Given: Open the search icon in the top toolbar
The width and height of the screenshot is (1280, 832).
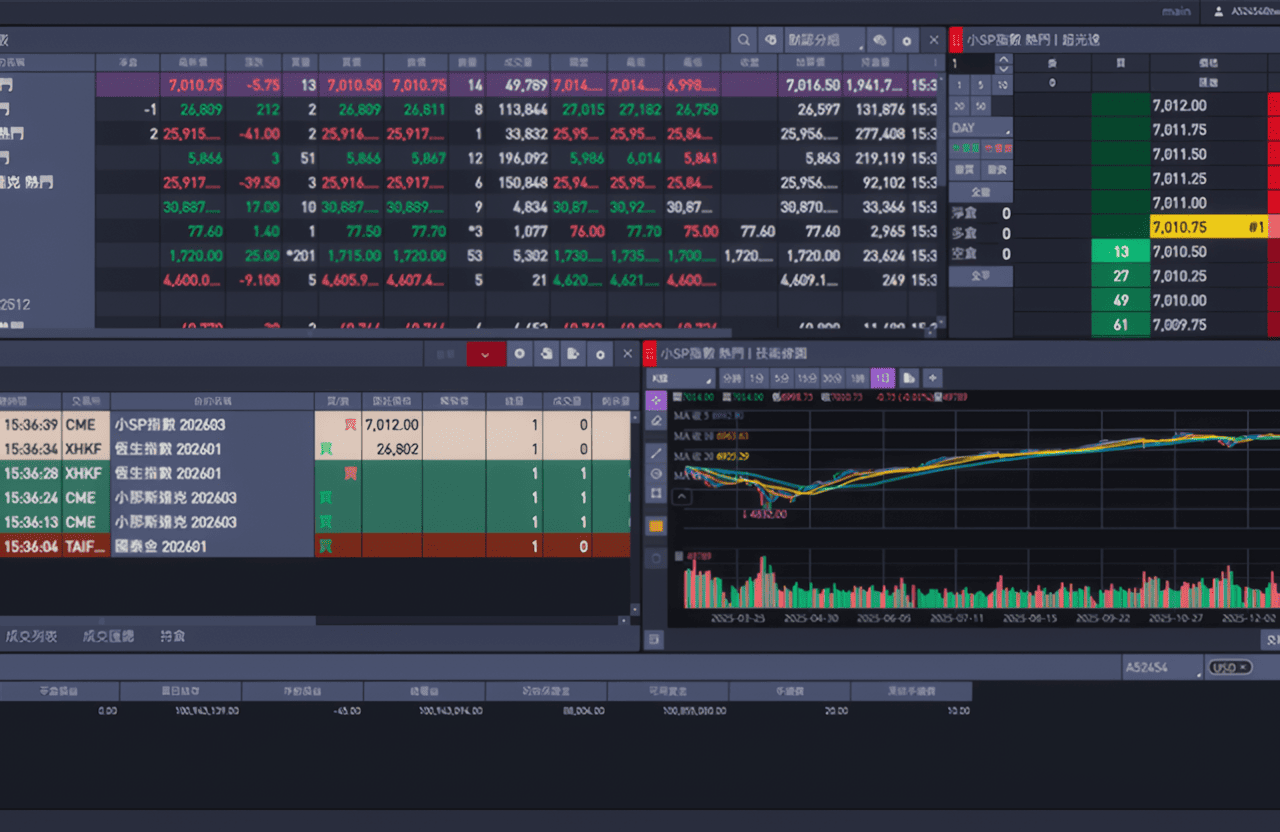Looking at the screenshot, I should tap(744, 39).
